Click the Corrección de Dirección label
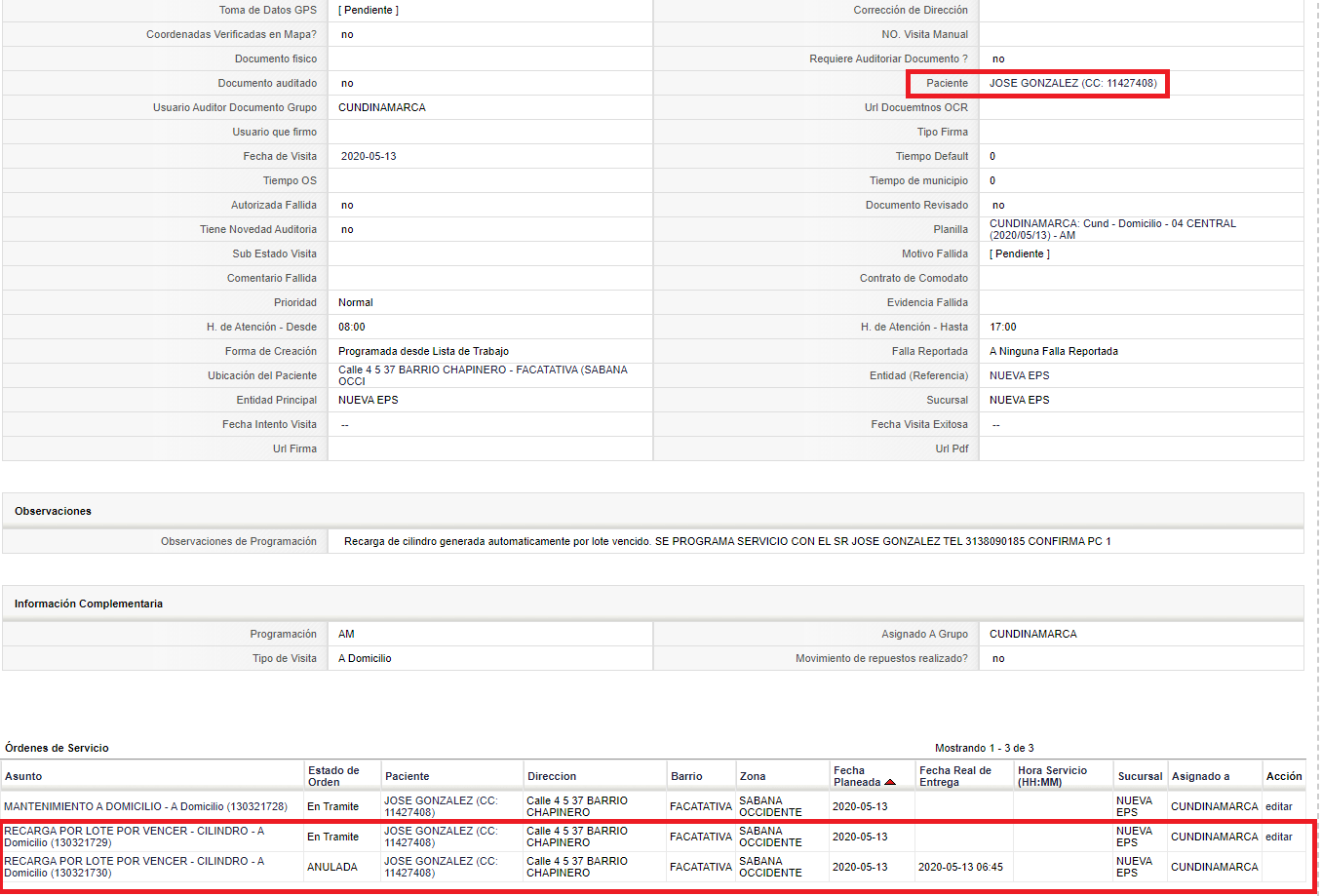 click(911, 10)
